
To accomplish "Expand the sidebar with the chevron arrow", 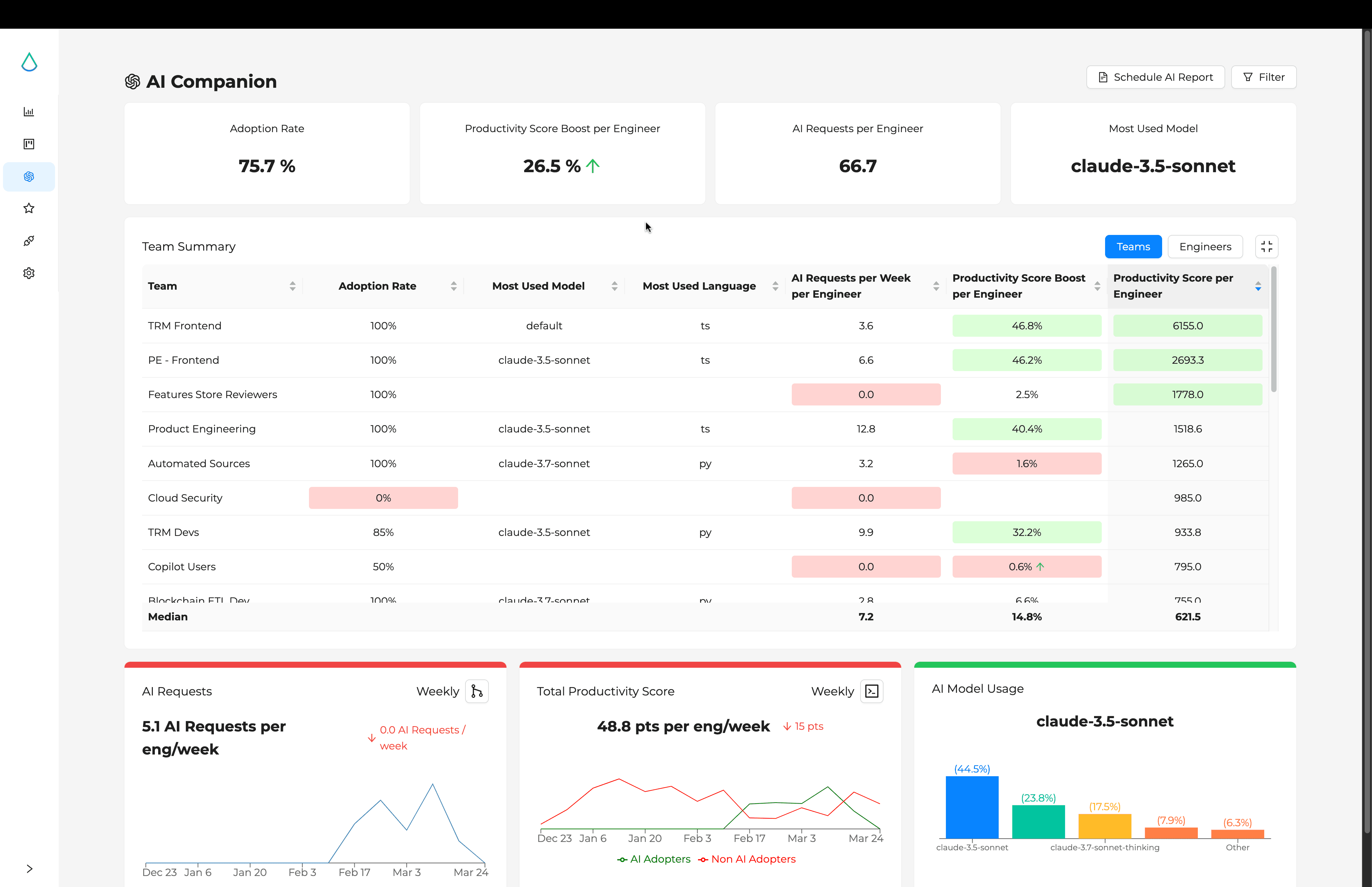I will pos(29,869).
